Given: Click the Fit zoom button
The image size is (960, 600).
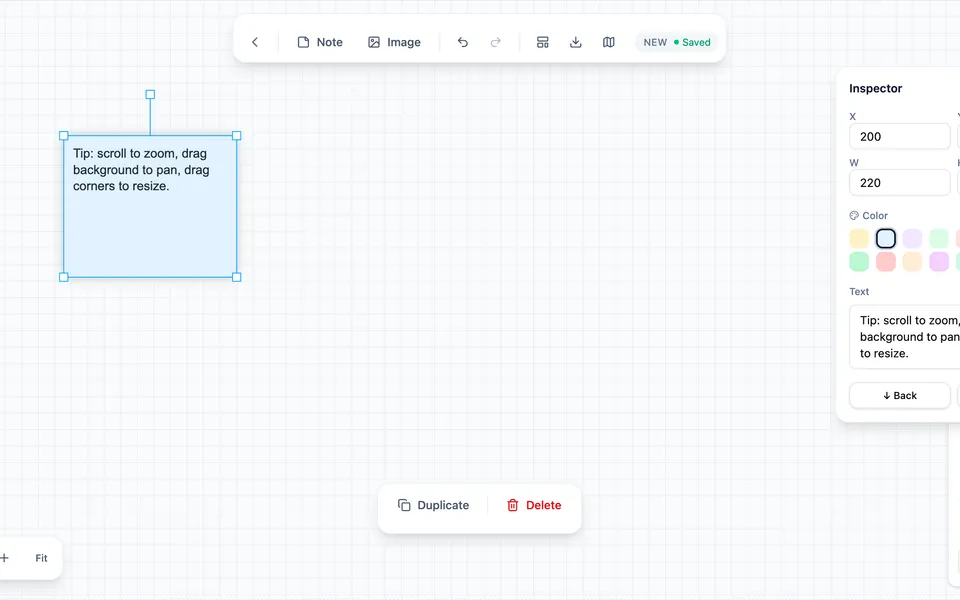Looking at the screenshot, I should [41, 558].
